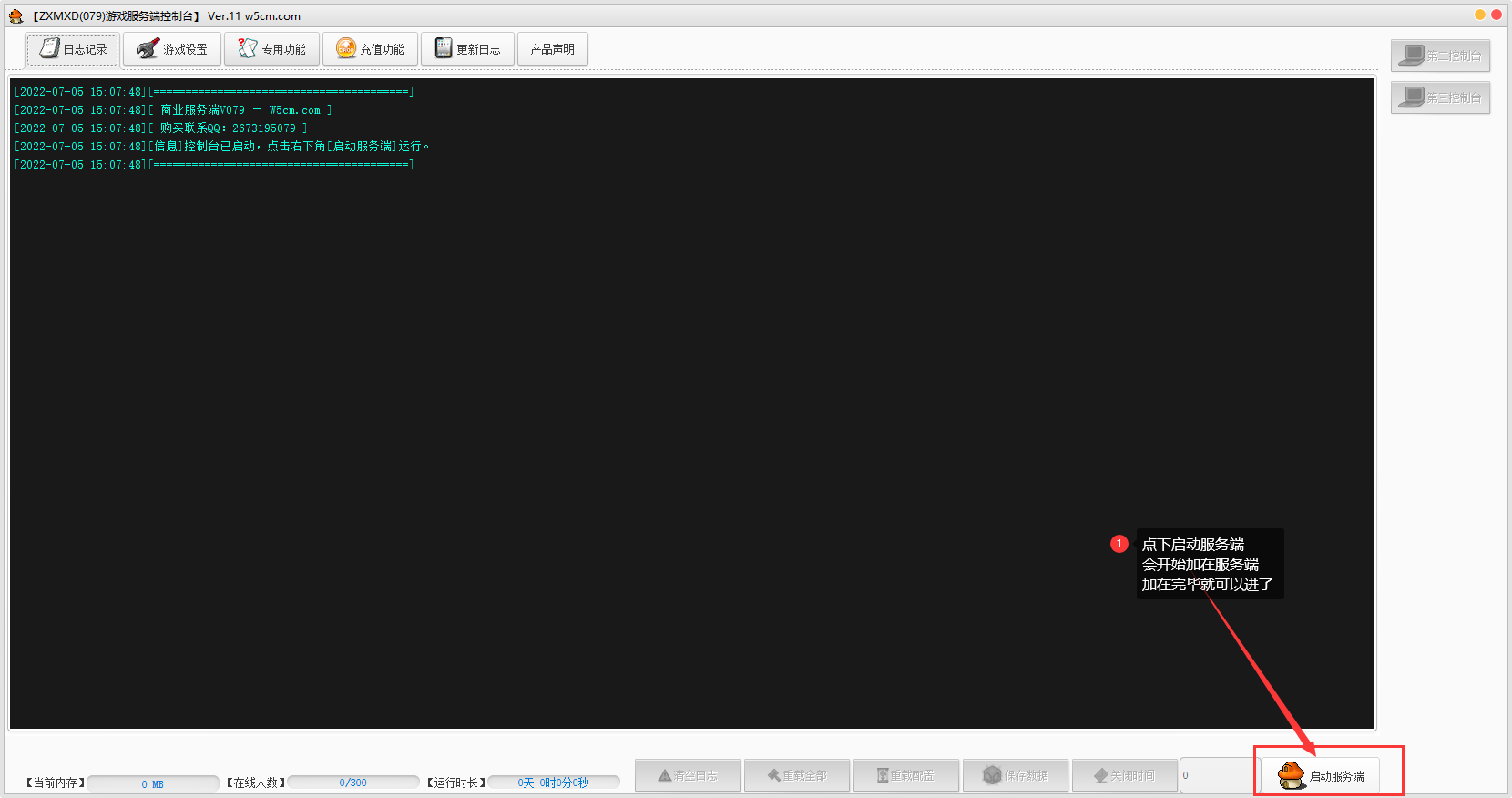Click the 重载全部 hammer button
Screen dimensions: 1512x798
[x=797, y=775]
